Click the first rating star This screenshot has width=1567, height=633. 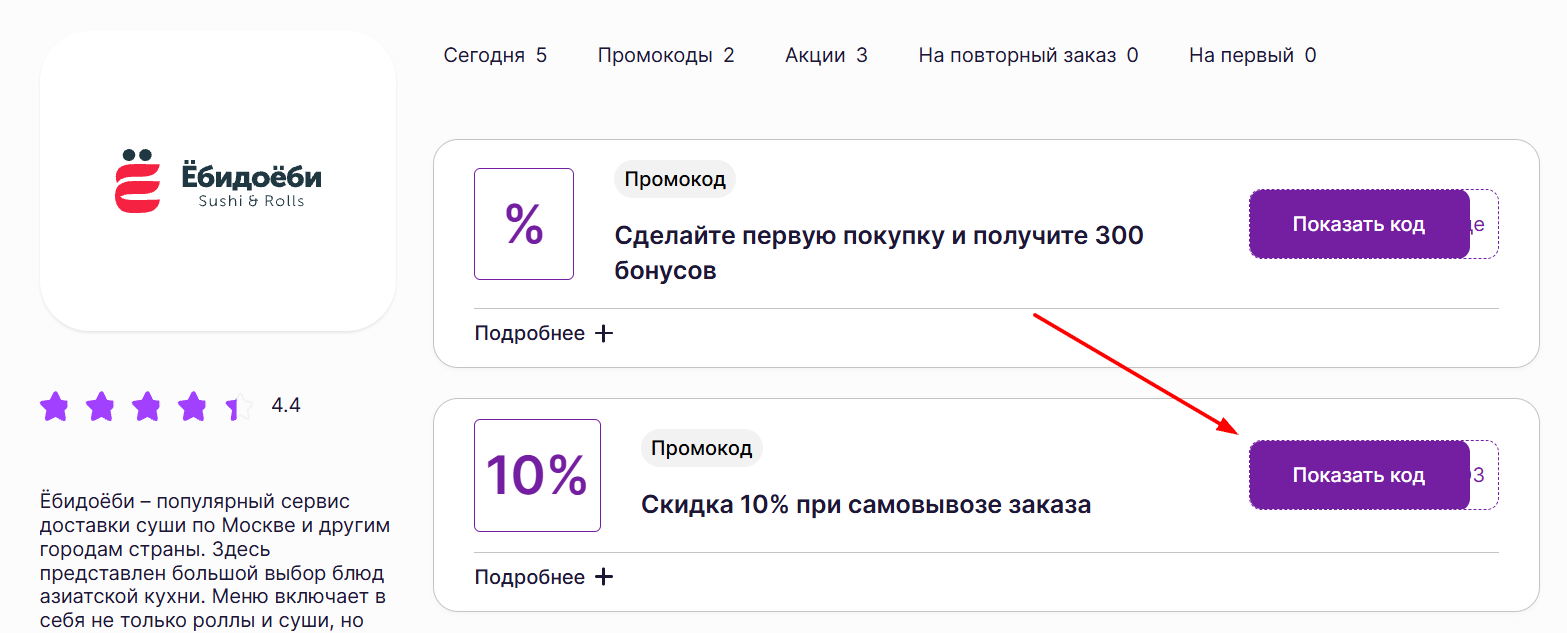click(54, 407)
